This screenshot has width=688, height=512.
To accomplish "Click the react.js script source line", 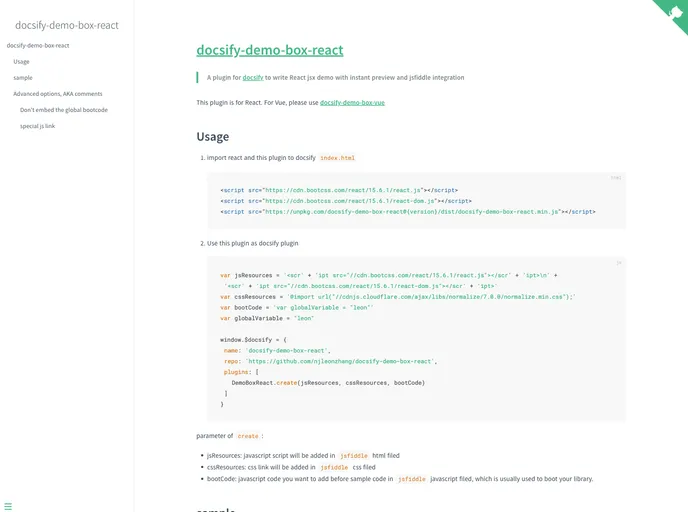I will point(339,190).
